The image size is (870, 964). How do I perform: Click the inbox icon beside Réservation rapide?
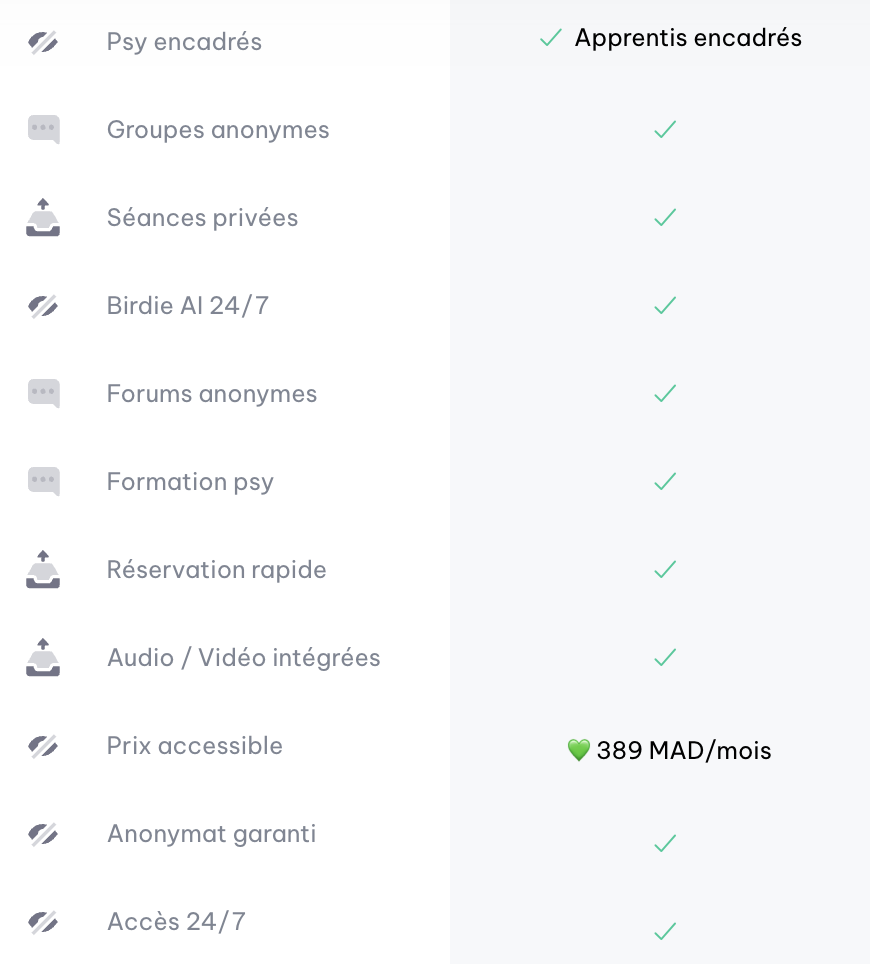(x=43, y=570)
